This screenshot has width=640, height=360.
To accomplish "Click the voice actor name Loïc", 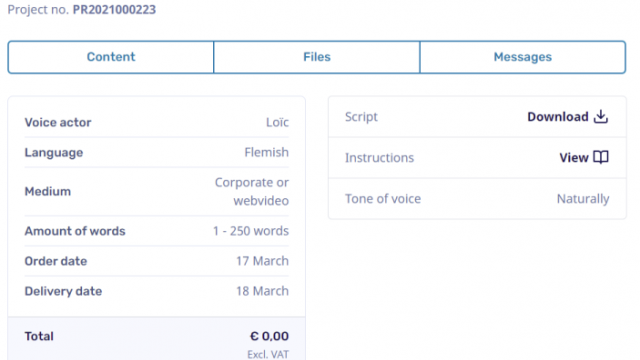I will click(277, 122).
